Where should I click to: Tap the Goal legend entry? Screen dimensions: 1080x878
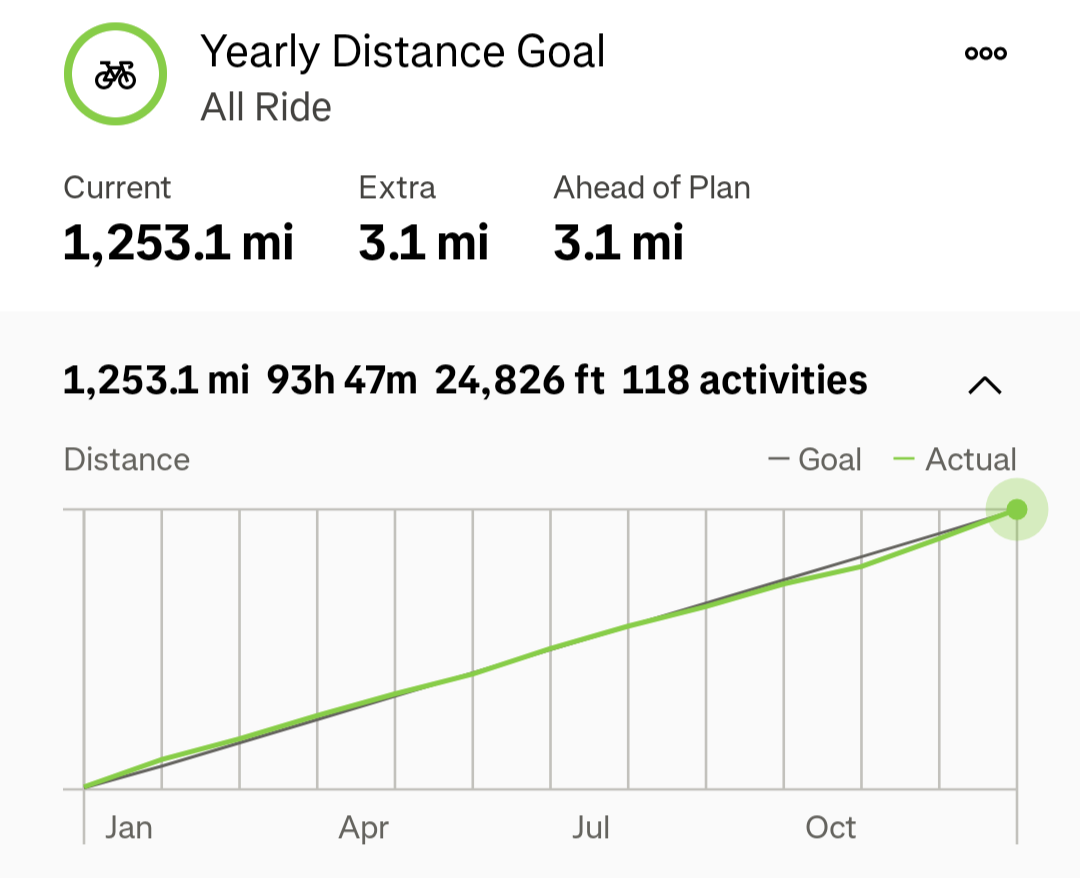click(x=815, y=459)
